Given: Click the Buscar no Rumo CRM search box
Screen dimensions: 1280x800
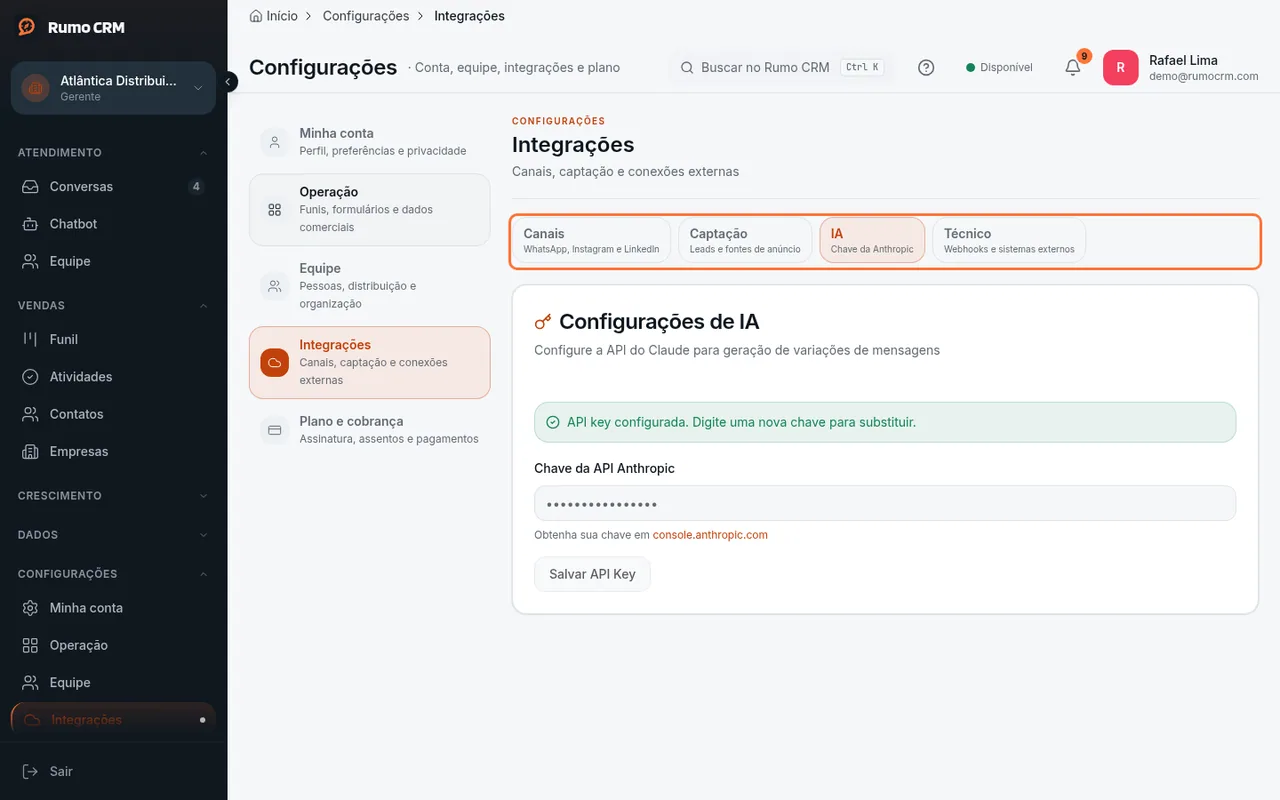Looking at the screenshot, I should tap(781, 68).
